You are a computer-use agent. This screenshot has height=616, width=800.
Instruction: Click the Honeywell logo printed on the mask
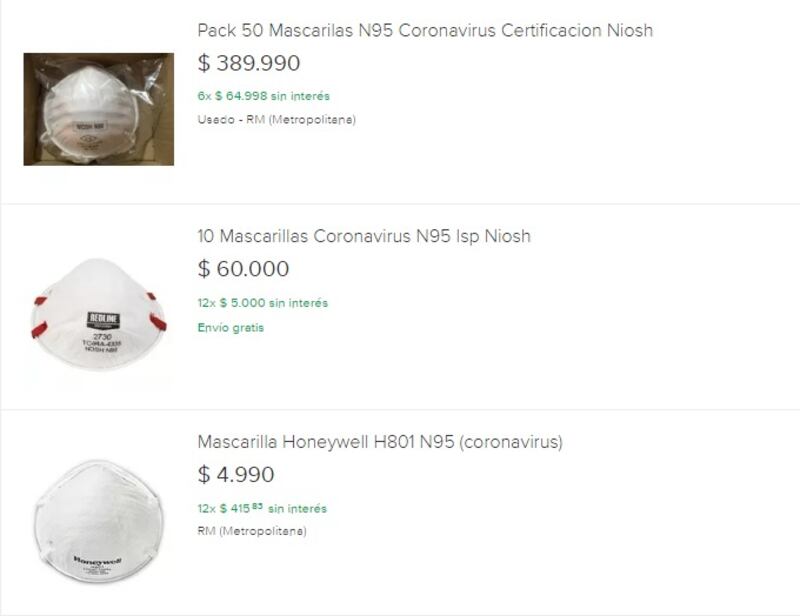[x=98, y=560]
